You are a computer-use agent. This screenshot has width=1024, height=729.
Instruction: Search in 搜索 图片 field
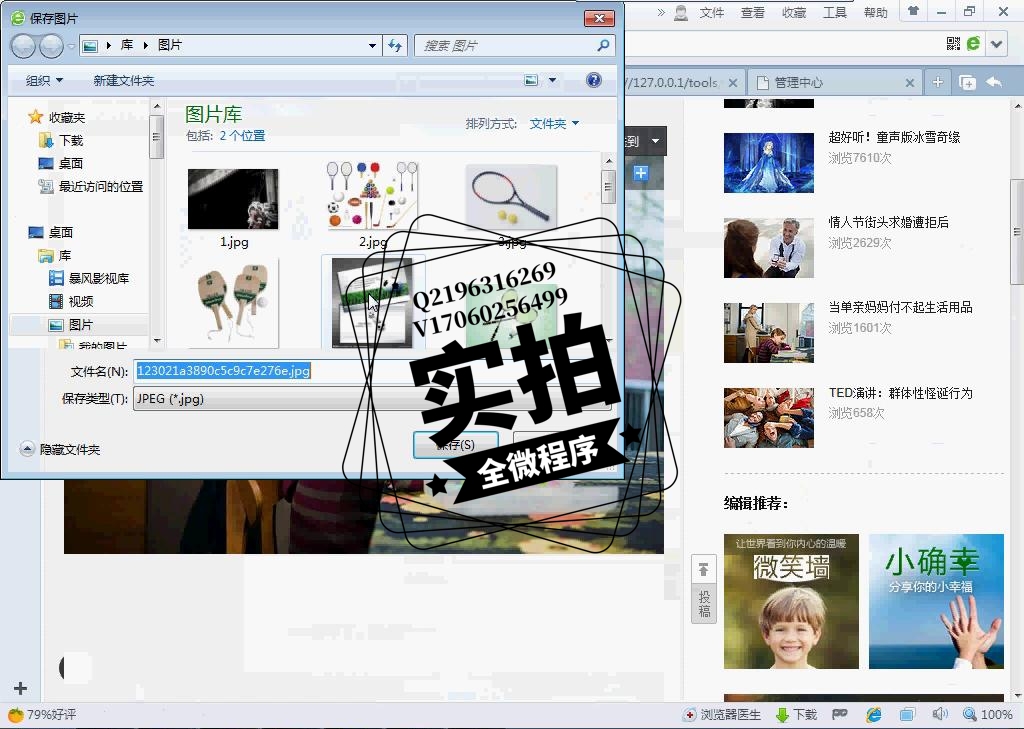(x=506, y=45)
